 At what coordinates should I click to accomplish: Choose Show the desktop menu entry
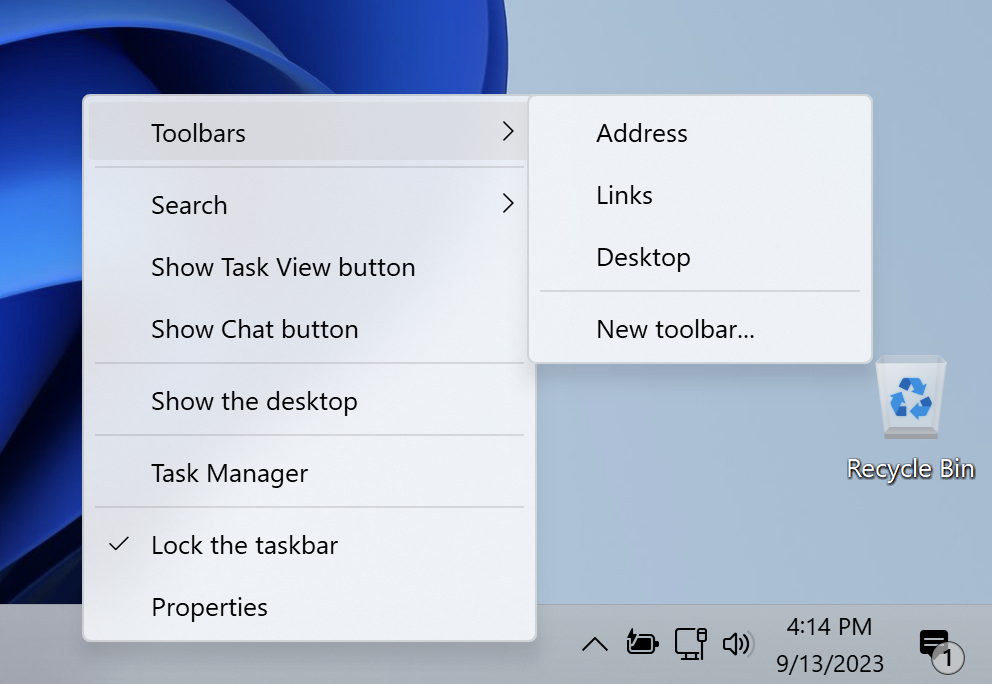click(254, 402)
